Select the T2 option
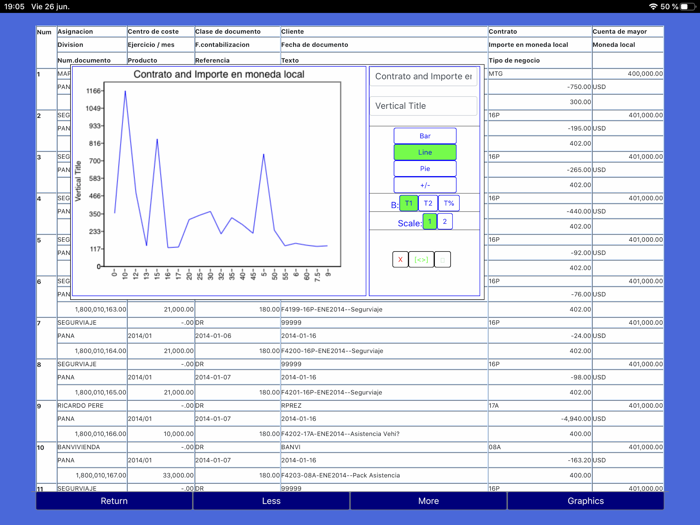 tap(428, 203)
